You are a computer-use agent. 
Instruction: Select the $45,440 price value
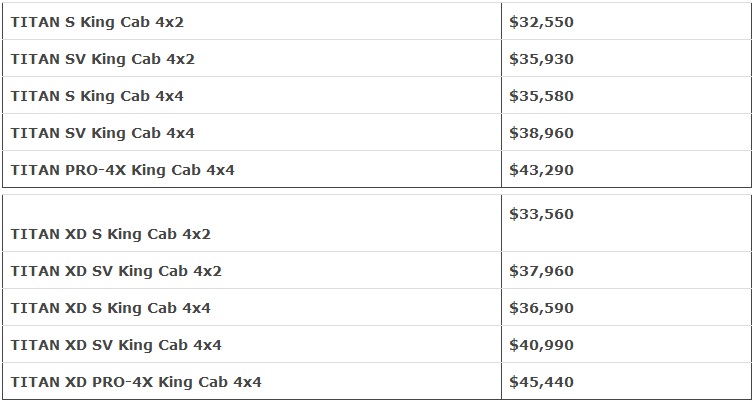[541, 382]
